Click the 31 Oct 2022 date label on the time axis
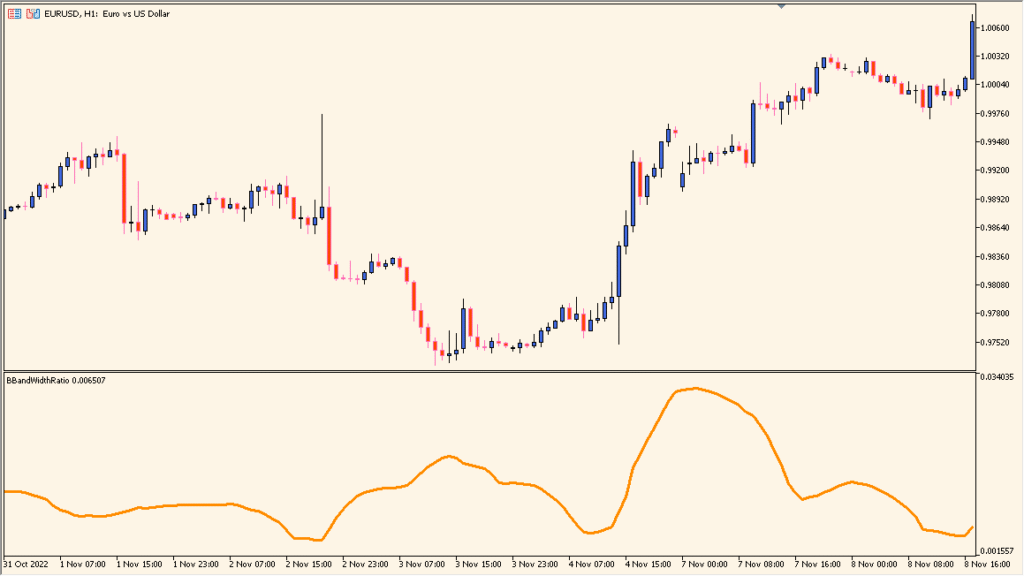Viewport: 1024px width, 576px height. click(28, 563)
